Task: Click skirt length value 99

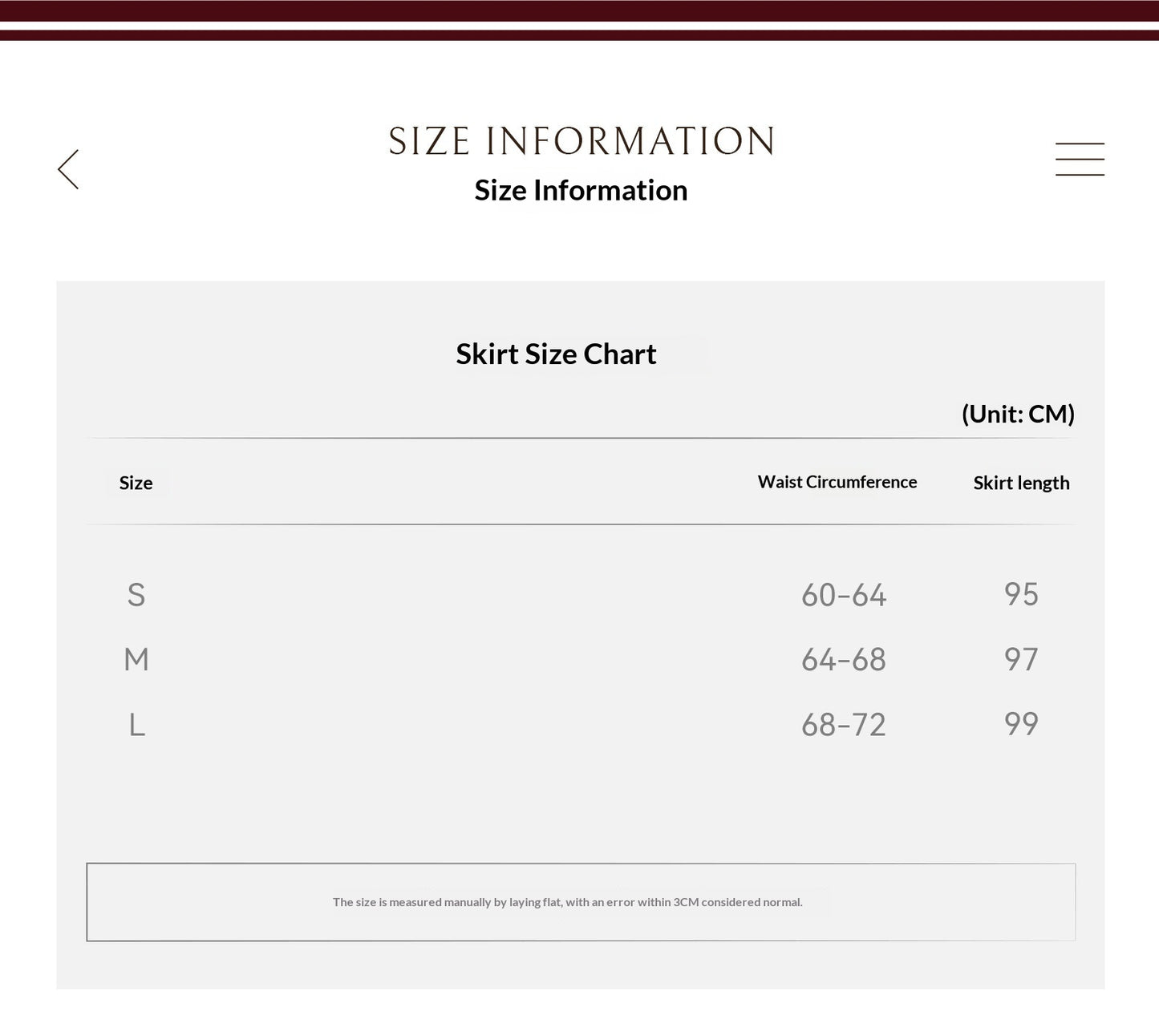Action: (1021, 724)
